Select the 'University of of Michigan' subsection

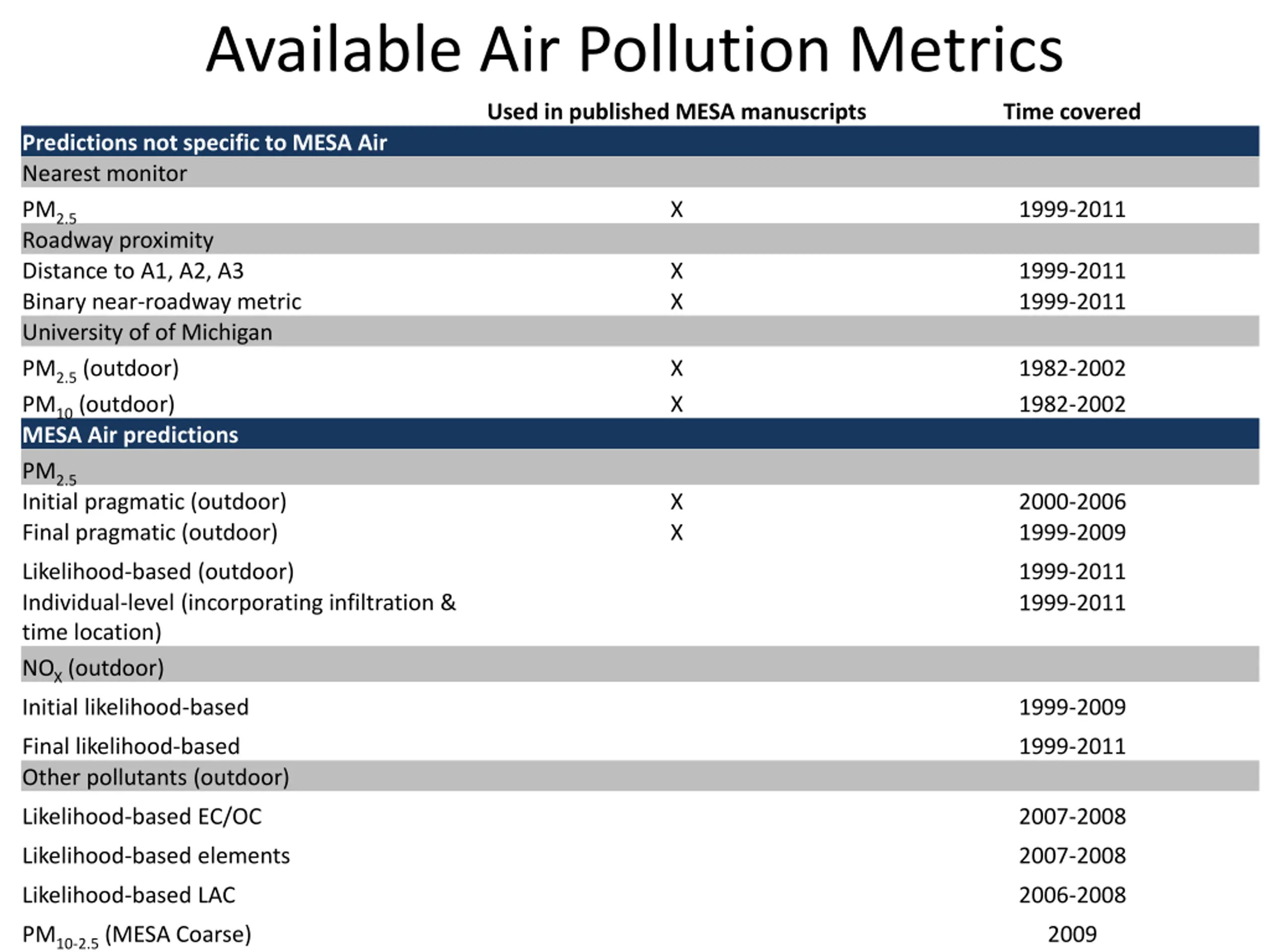point(640,332)
